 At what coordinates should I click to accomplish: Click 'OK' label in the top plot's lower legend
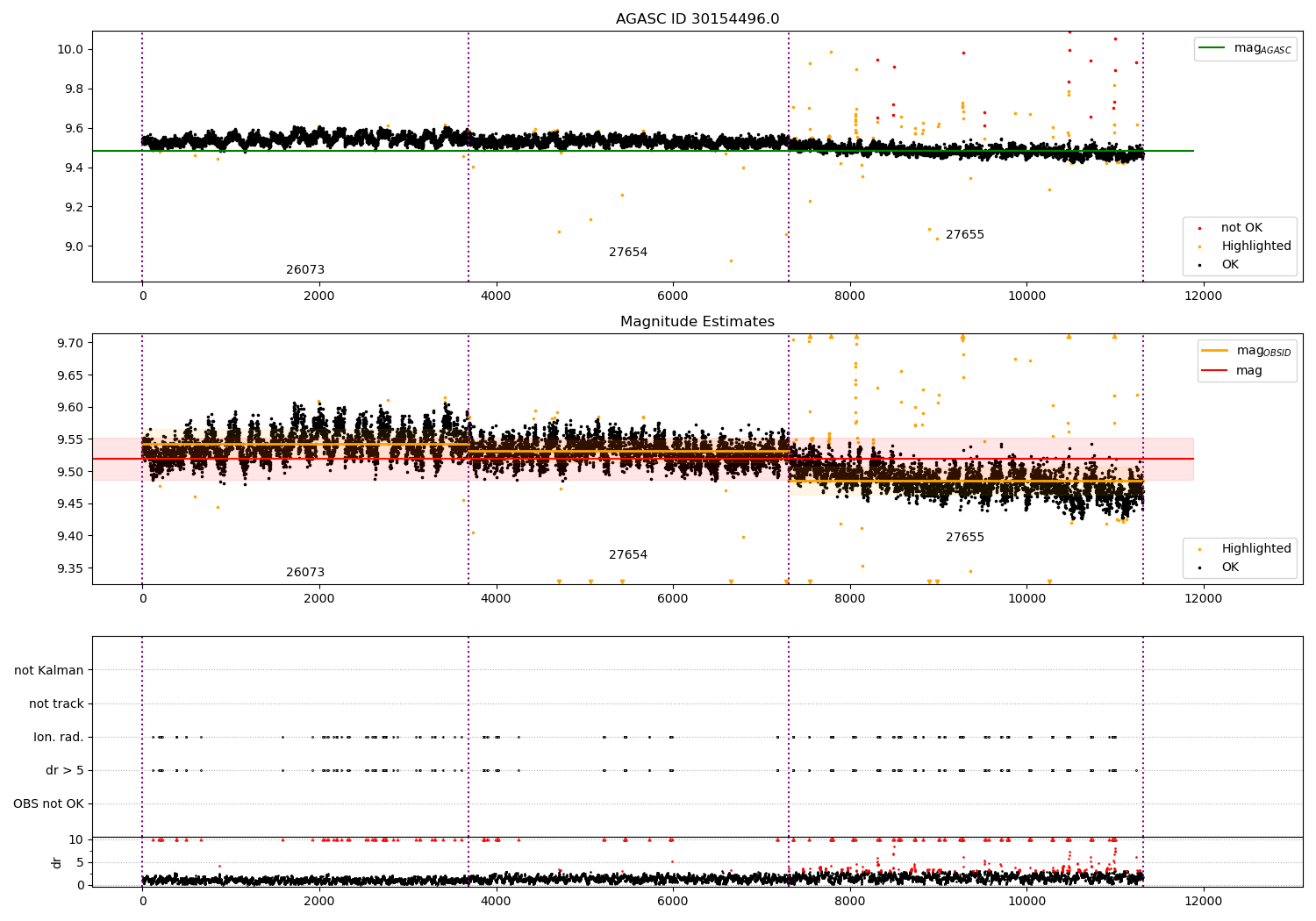pyautogui.click(x=1230, y=265)
